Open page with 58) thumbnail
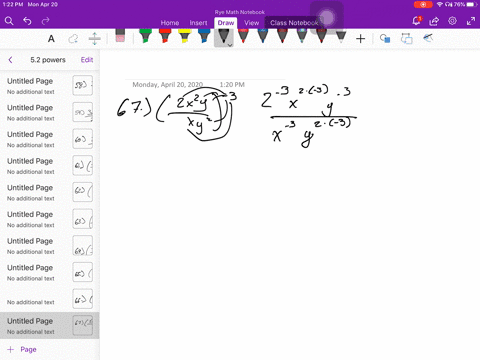480x360 pixels. tap(50, 86)
